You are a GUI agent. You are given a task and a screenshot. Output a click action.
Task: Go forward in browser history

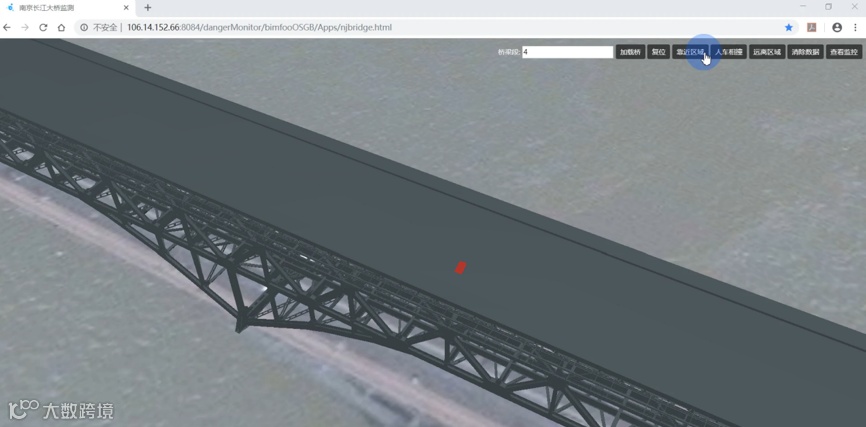pos(25,27)
